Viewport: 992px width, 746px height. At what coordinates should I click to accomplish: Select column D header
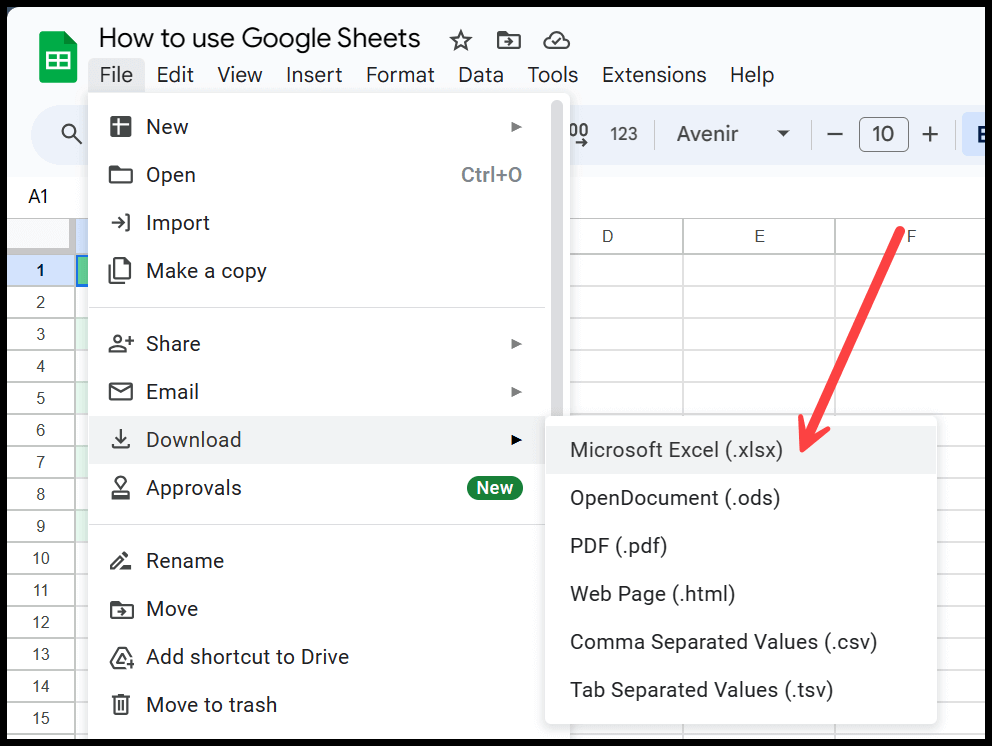(x=607, y=237)
